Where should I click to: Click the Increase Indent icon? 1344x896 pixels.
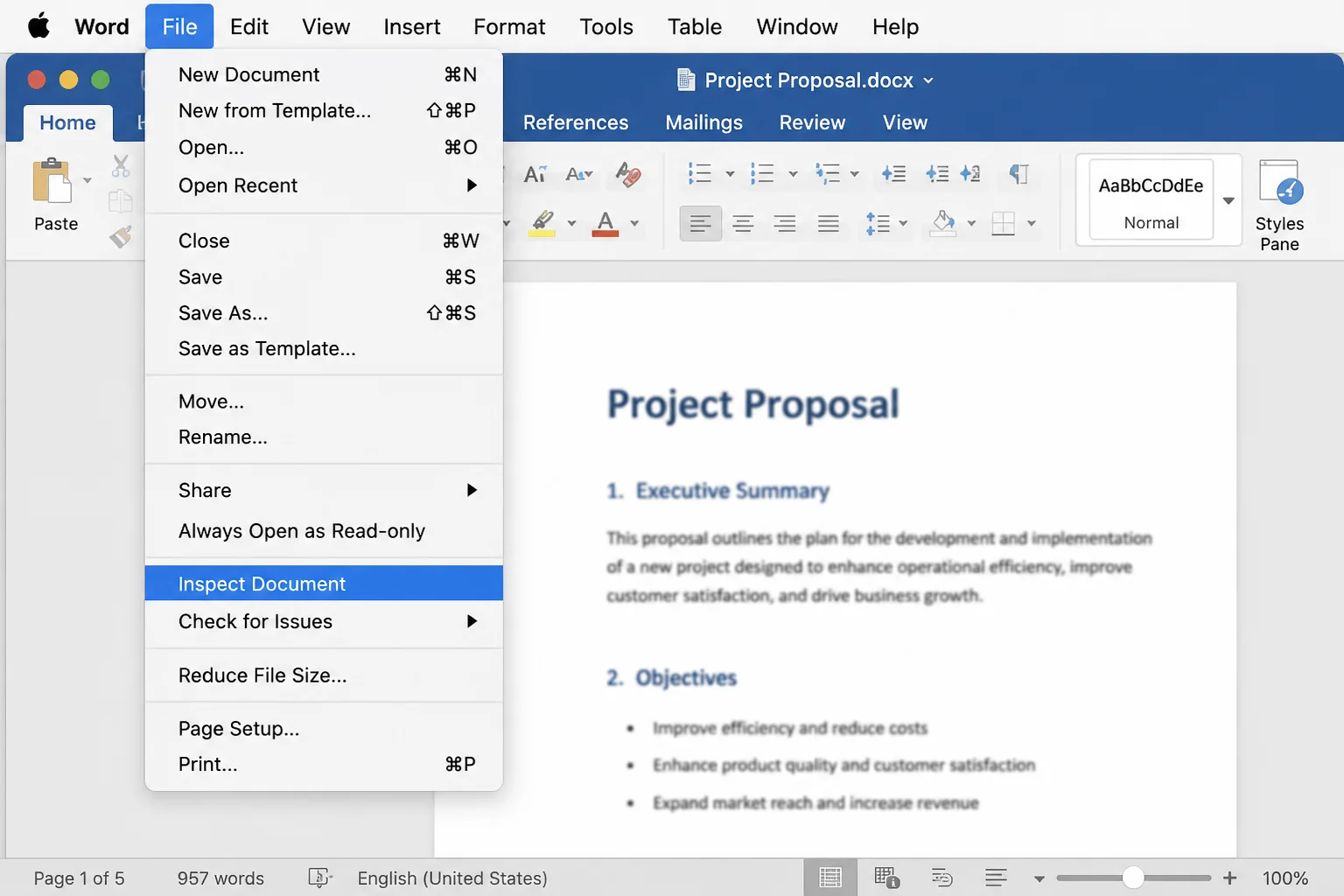pyautogui.click(x=937, y=173)
